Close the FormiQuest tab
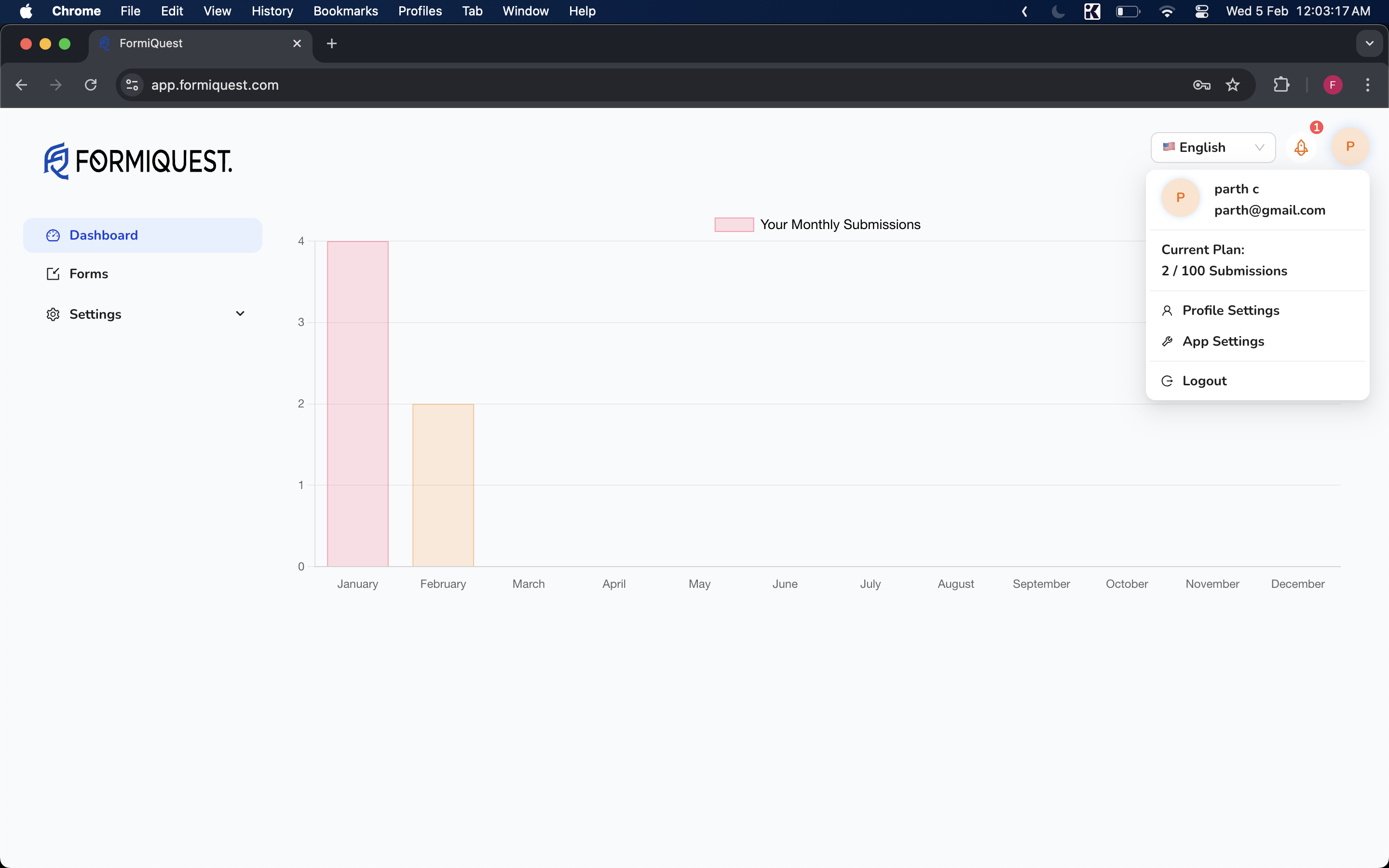Image resolution: width=1389 pixels, height=868 pixels. [297, 43]
